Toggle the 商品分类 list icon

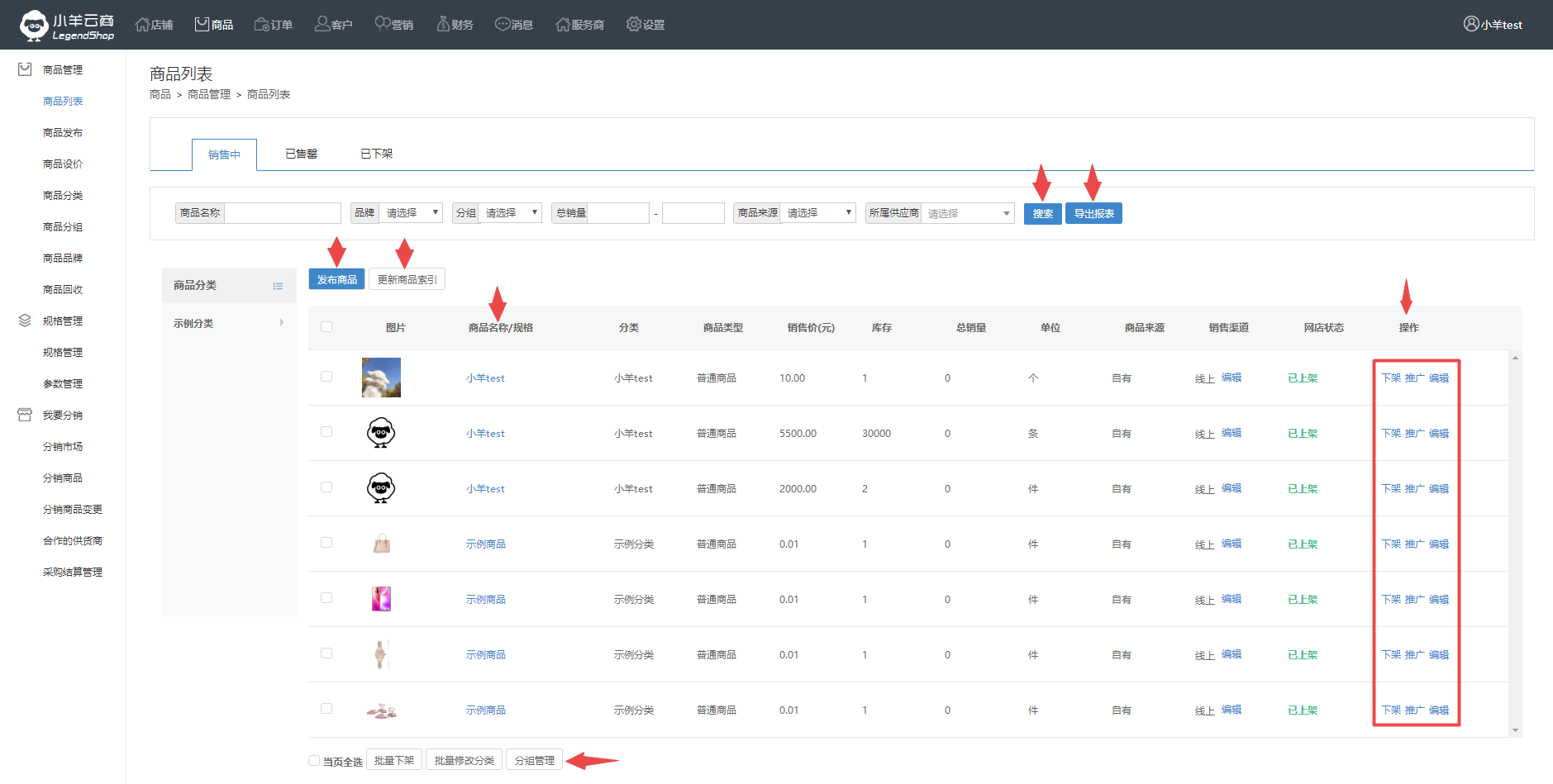278,286
